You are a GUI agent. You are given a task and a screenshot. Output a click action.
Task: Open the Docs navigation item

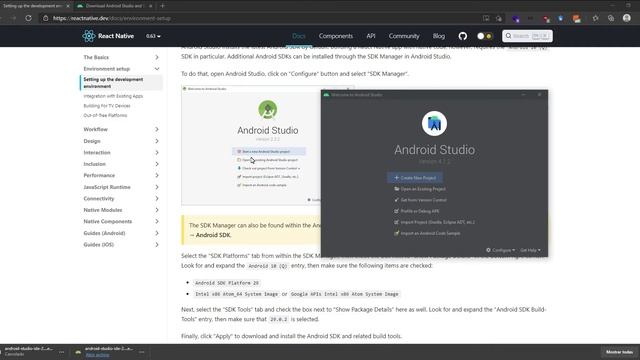click(299, 36)
